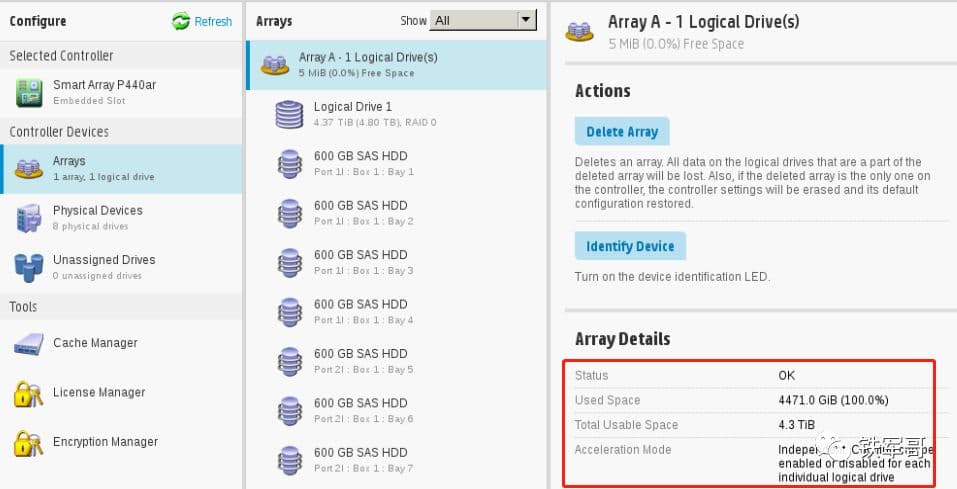Screen dimensions: 957x489
Task: Click the Refresh link text
Action: (x=213, y=21)
